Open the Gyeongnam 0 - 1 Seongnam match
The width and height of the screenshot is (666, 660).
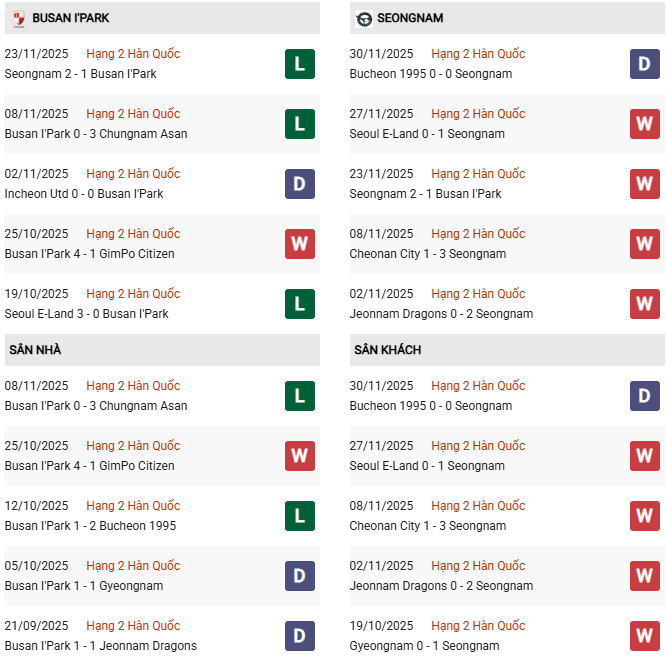(x=424, y=646)
